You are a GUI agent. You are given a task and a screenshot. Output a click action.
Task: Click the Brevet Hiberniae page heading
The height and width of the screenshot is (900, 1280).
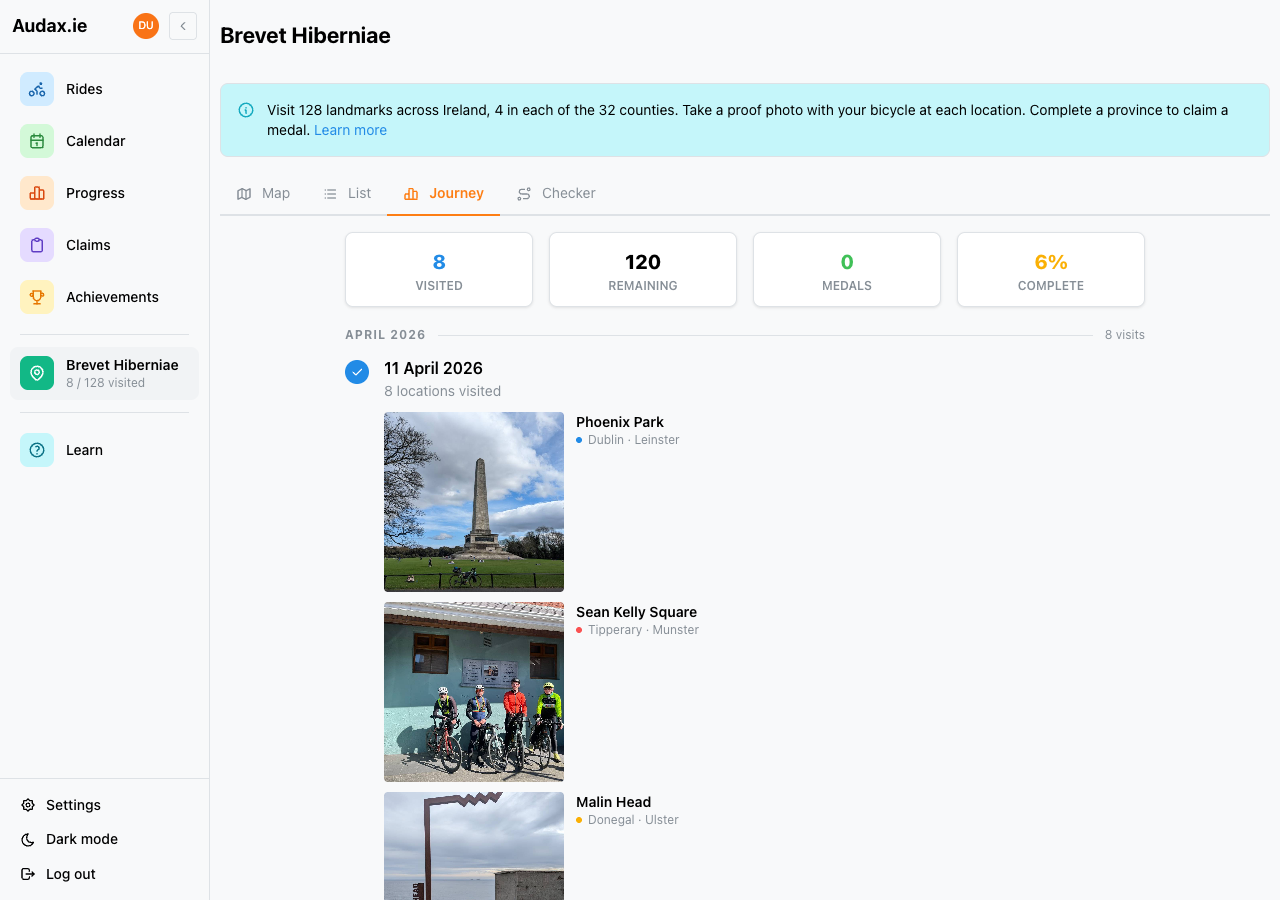(x=305, y=36)
